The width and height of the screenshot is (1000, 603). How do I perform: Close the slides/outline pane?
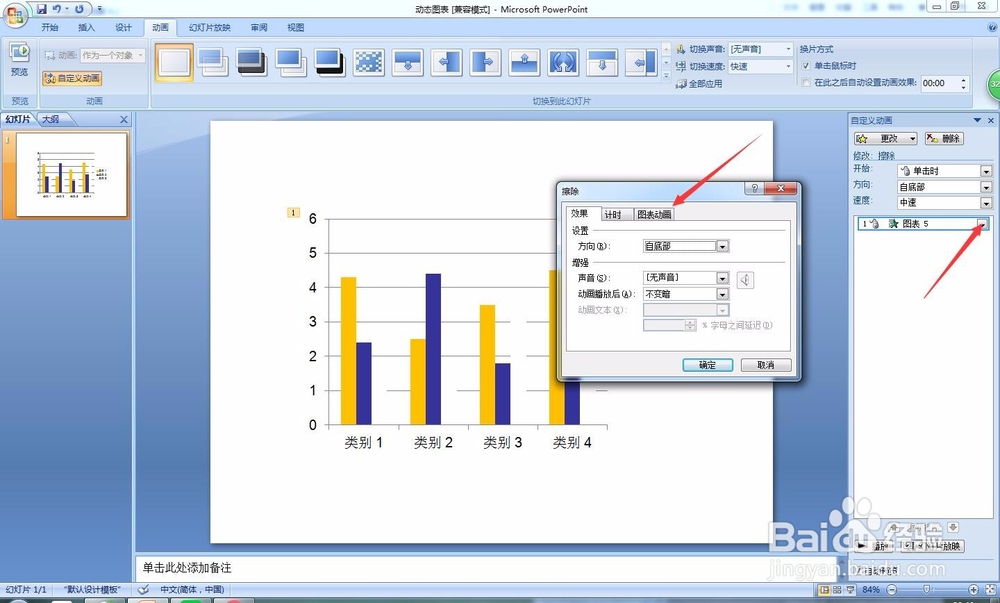click(x=124, y=119)
